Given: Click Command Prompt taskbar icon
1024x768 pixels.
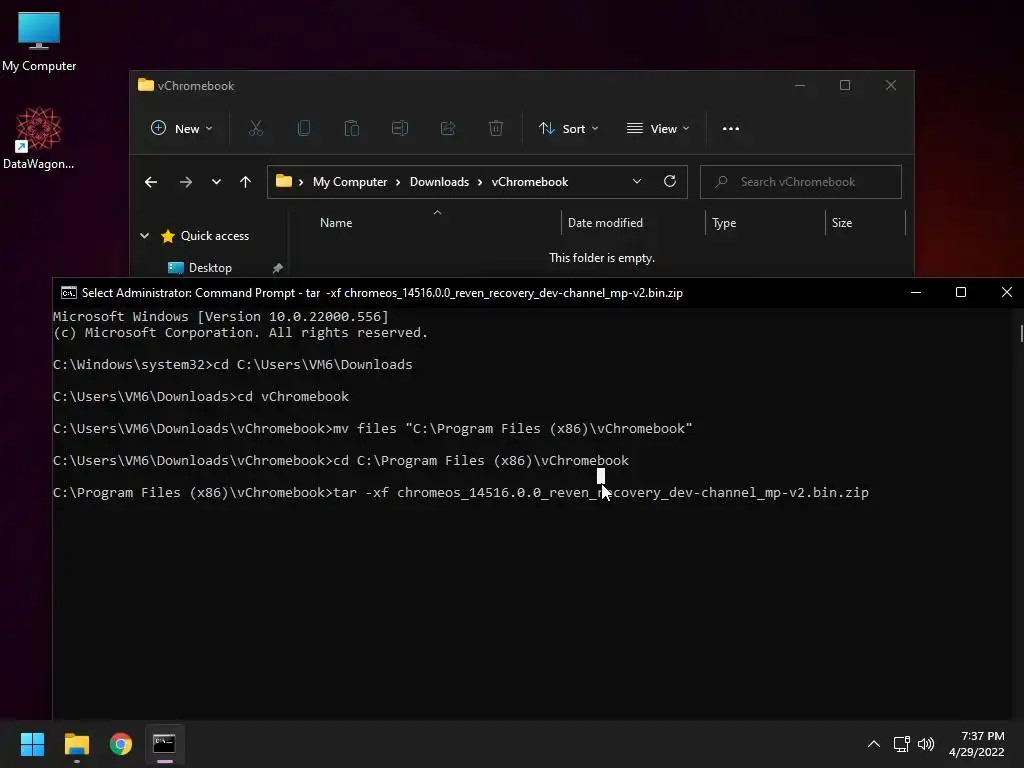Looking at the screenshot, I should 165,744.
